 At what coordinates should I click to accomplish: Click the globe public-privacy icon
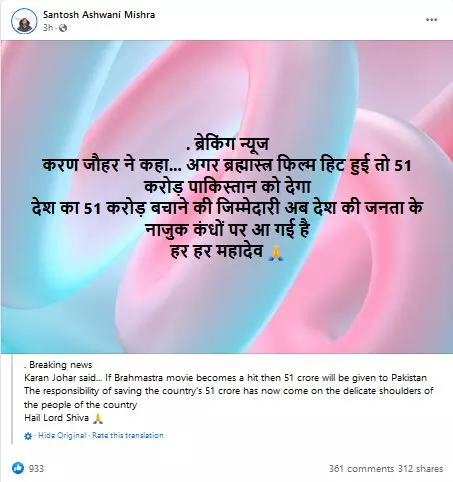pos(63,28)
